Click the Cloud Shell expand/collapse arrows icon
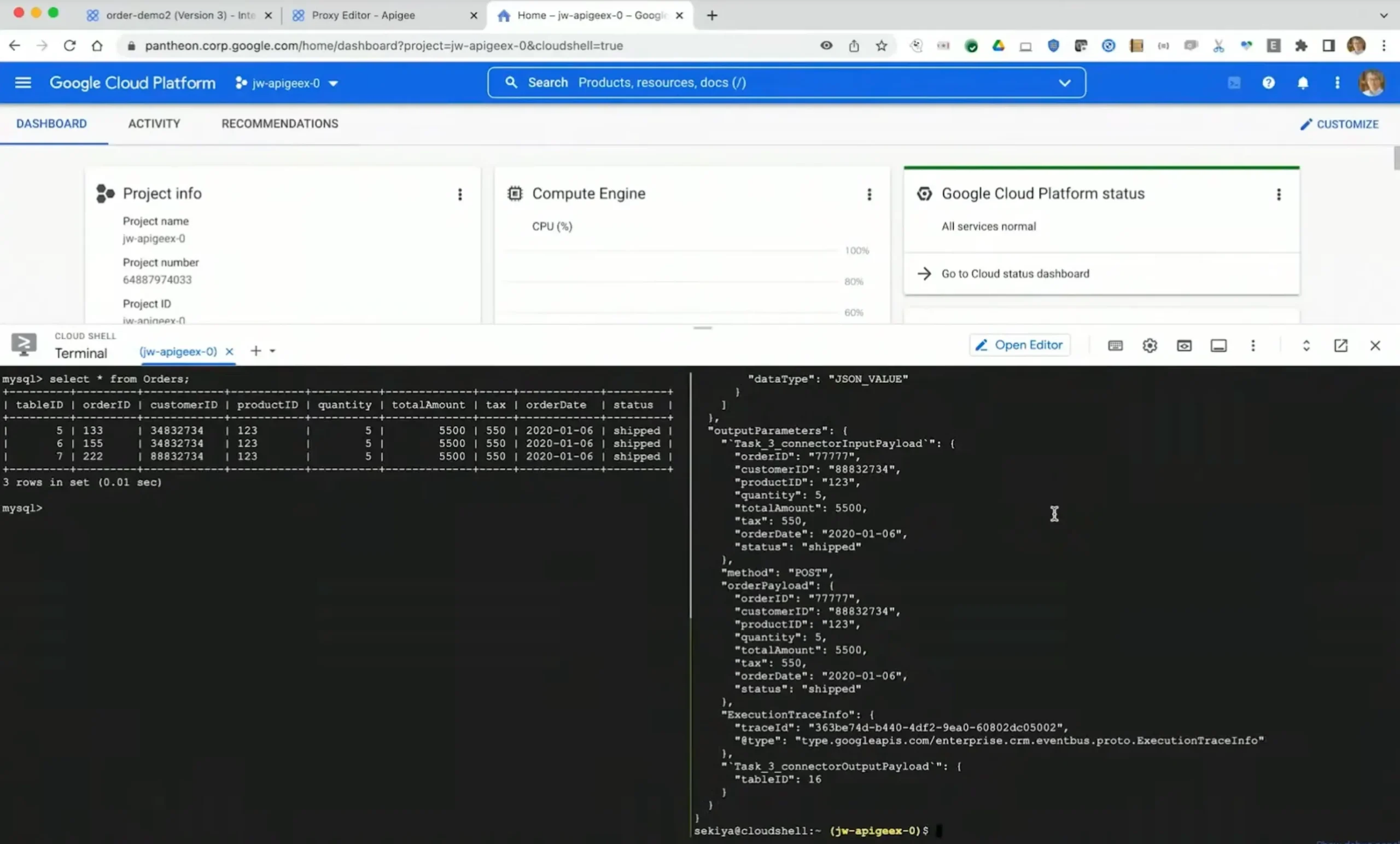This screenshot has width=1400, height=844. (1306, 346)
